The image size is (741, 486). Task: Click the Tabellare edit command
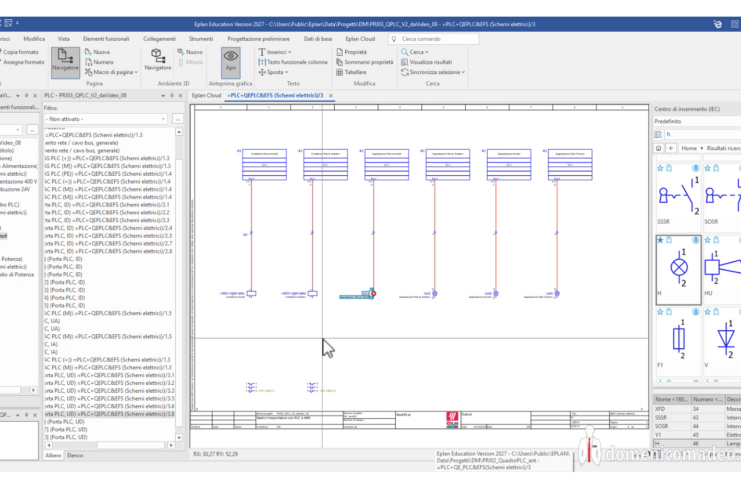click(x=351, y=72)
